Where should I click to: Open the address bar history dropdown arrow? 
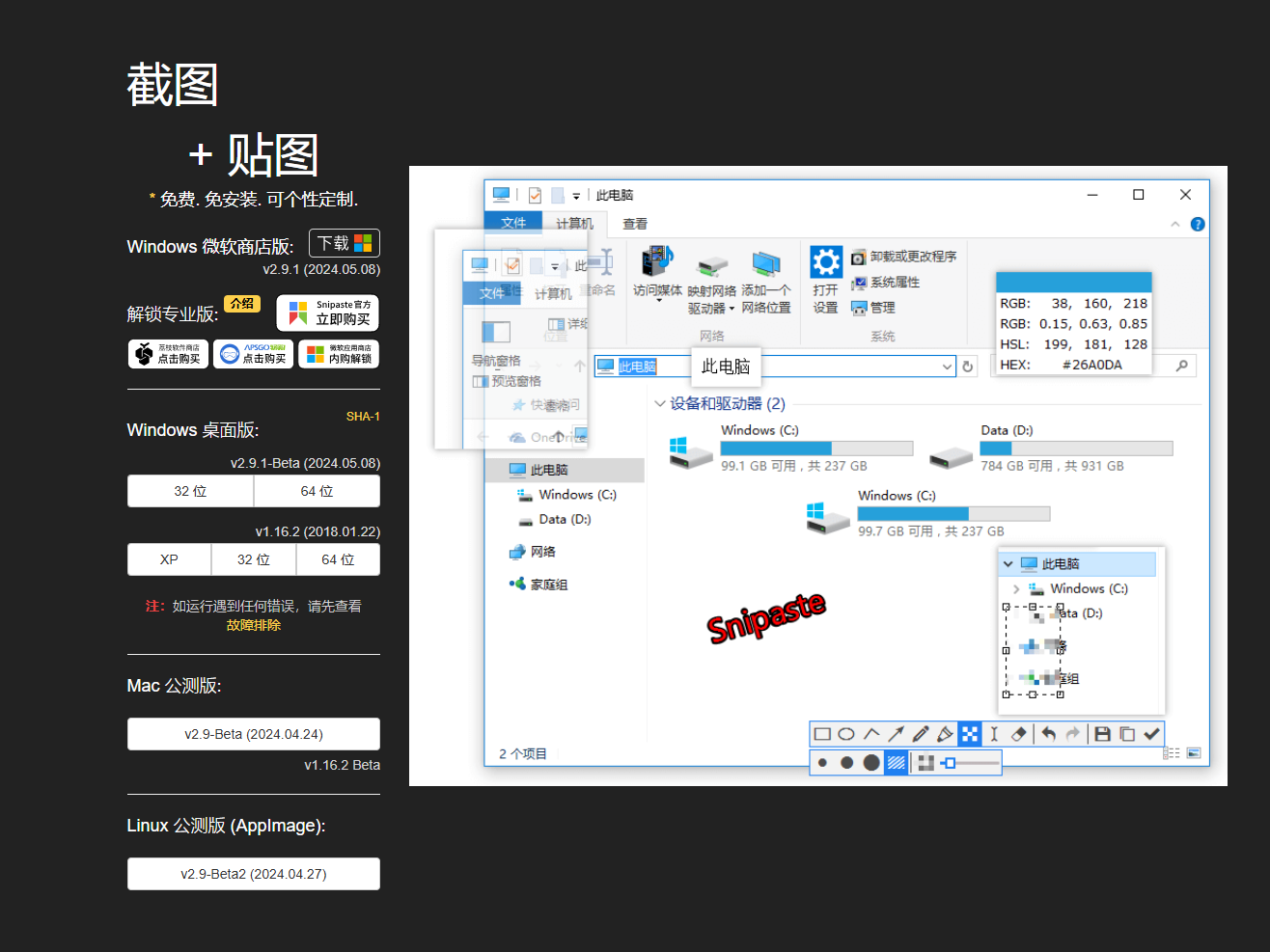coord(947,367)
